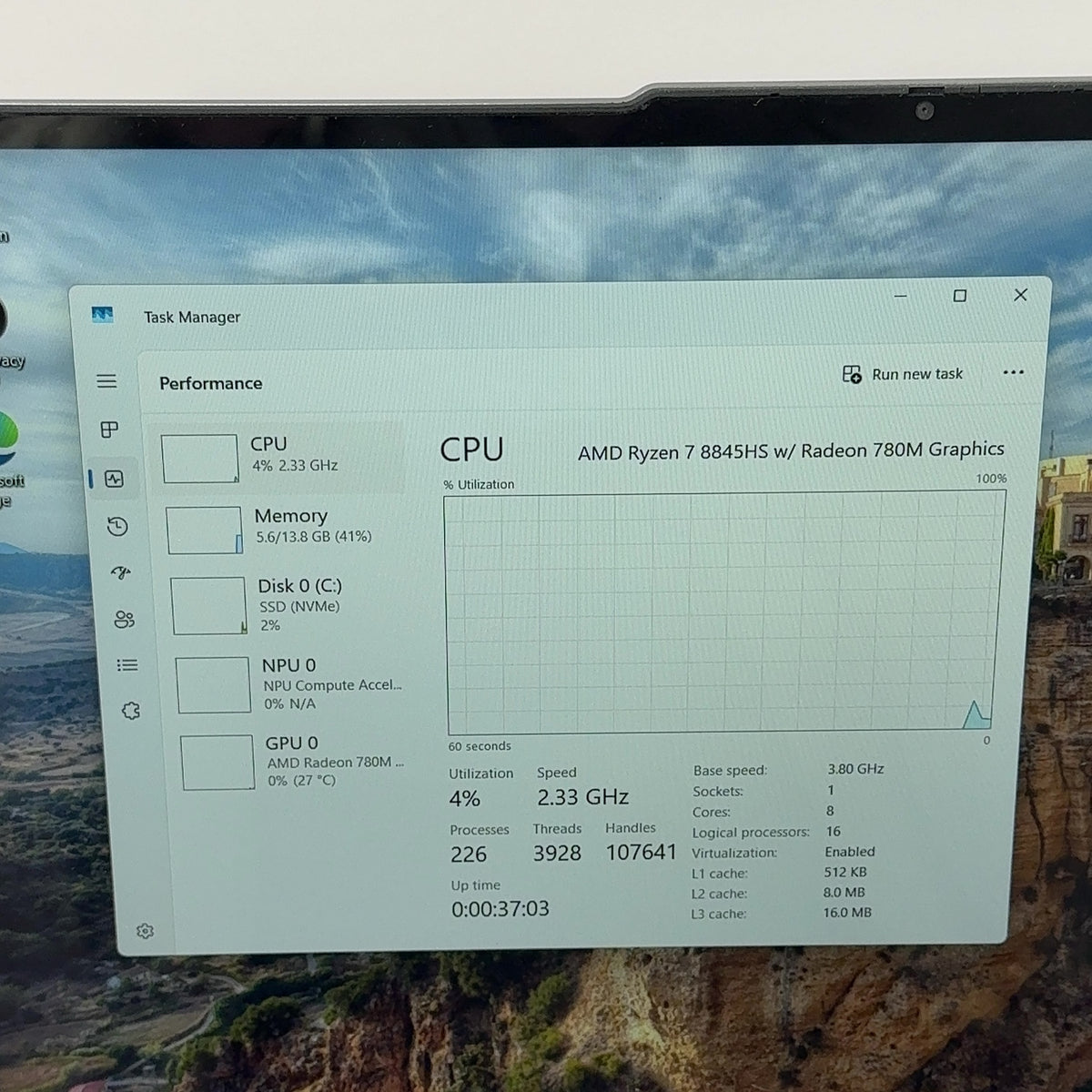Open the Startup apps page icon

(121, 573)
